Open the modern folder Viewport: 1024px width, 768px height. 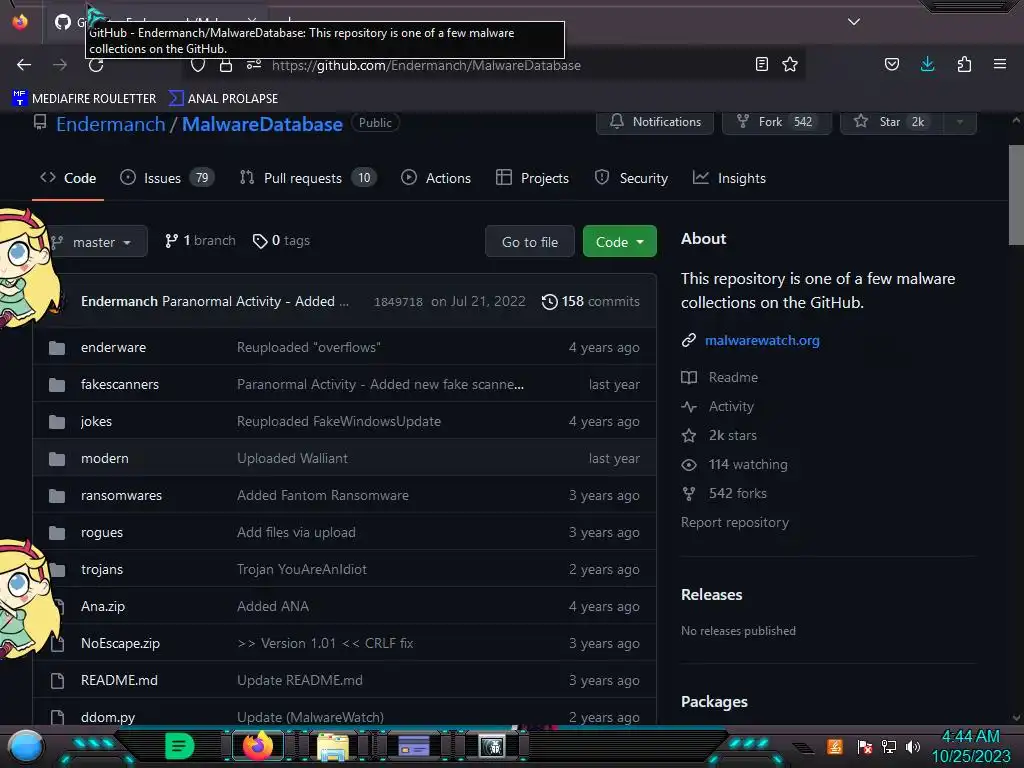104,458
